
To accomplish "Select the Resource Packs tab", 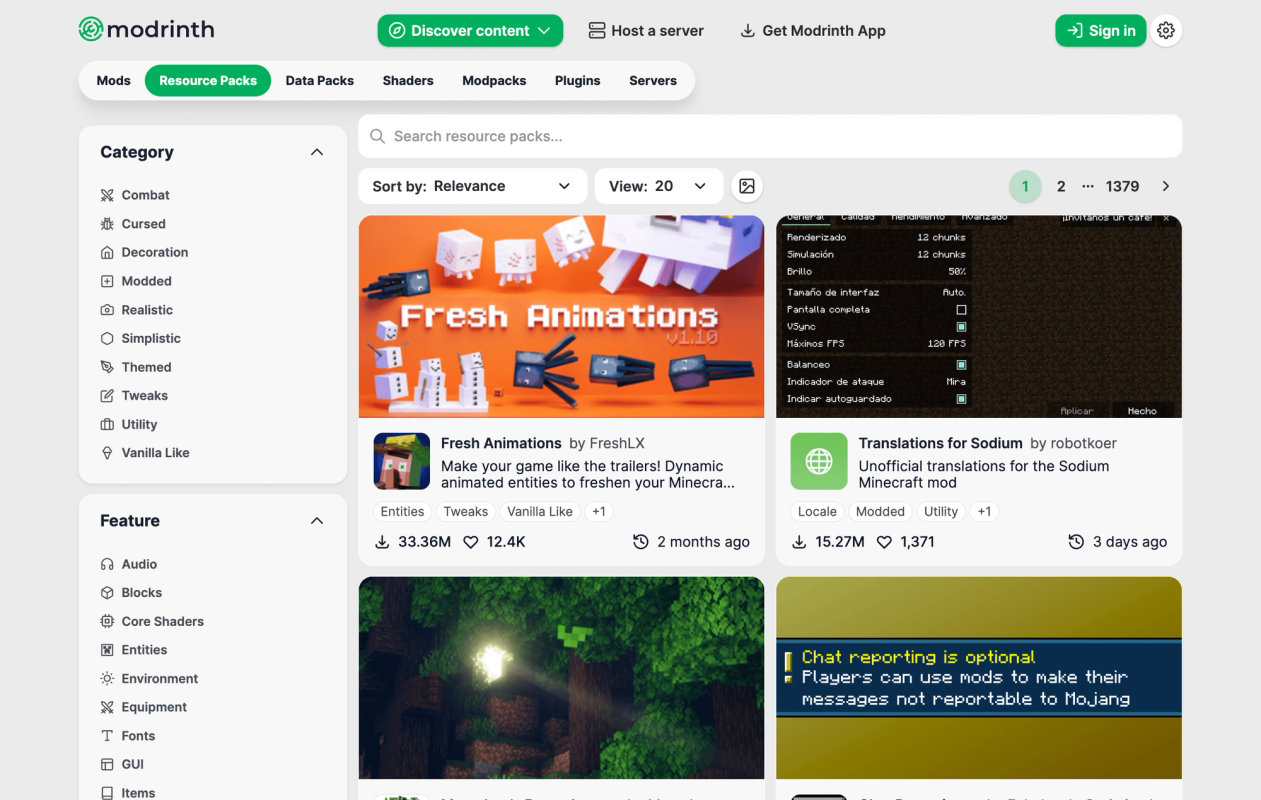I will pos(208,81).
